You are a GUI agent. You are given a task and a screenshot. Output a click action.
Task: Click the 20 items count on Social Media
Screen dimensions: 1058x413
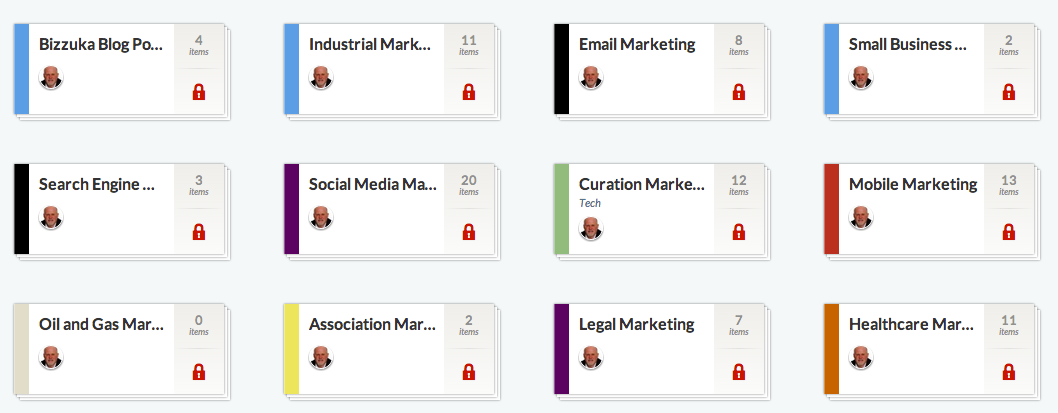[x=468, y=185]
